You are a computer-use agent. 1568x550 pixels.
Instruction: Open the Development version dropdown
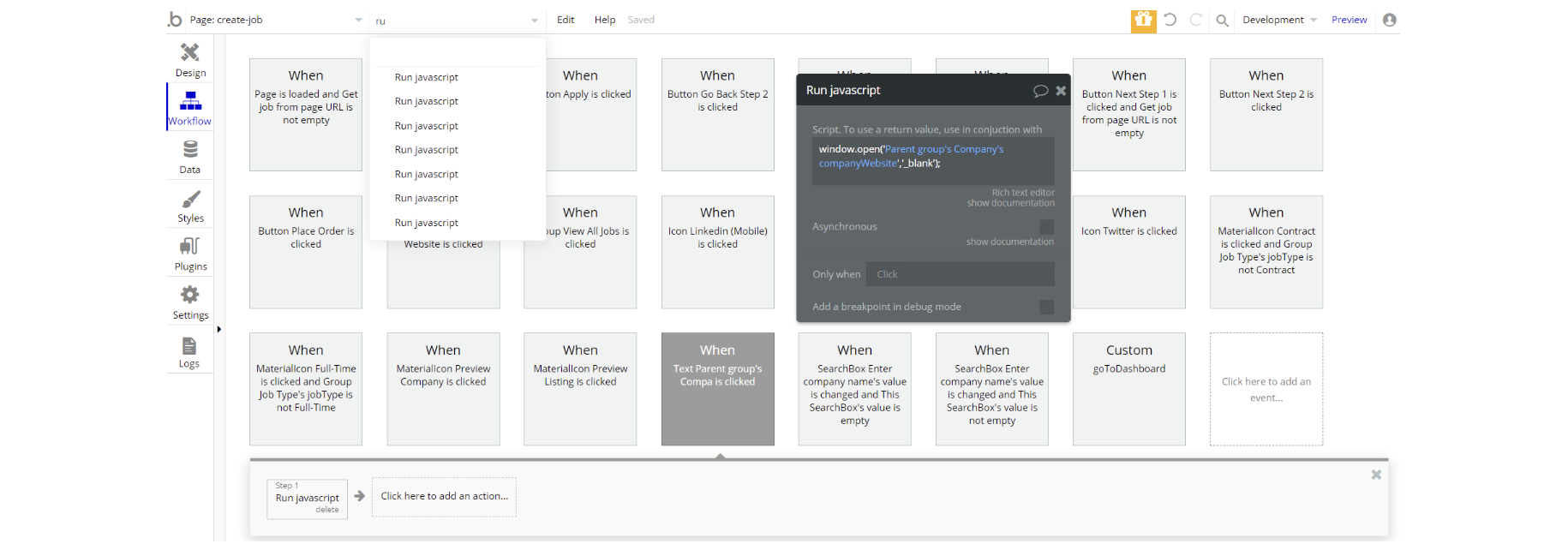[1279, 20]
